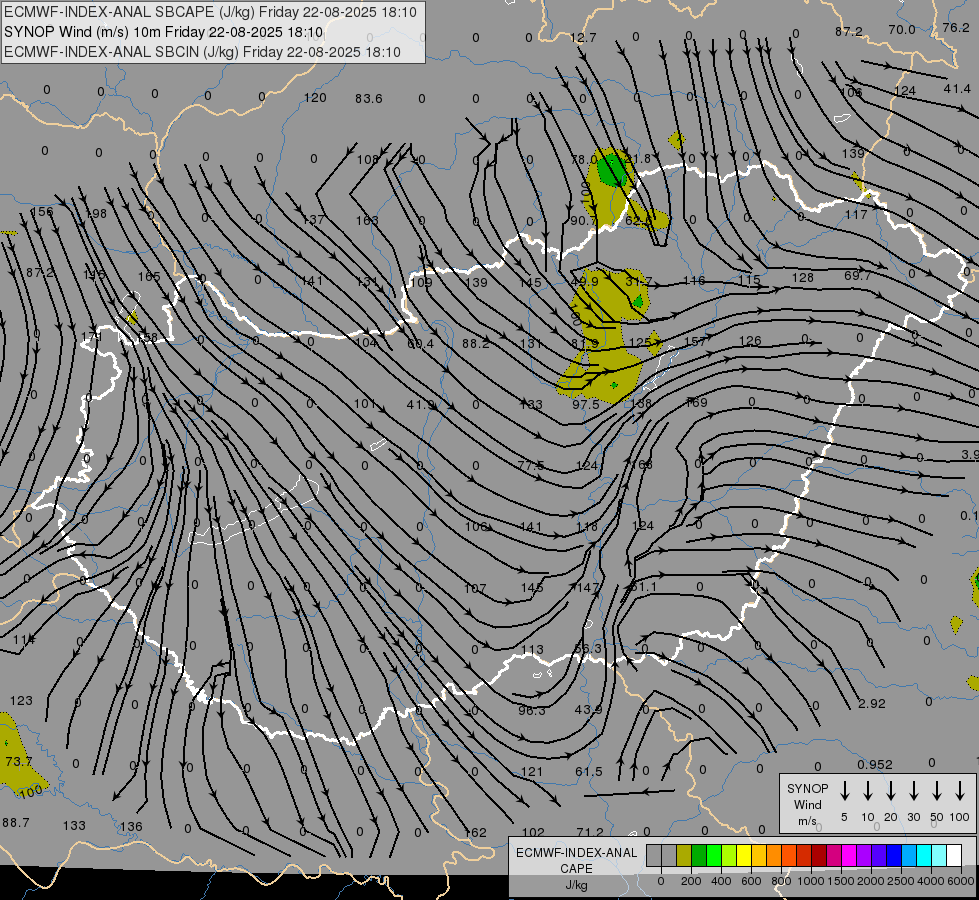Click the map value 77.5

(x=531, y=465)
